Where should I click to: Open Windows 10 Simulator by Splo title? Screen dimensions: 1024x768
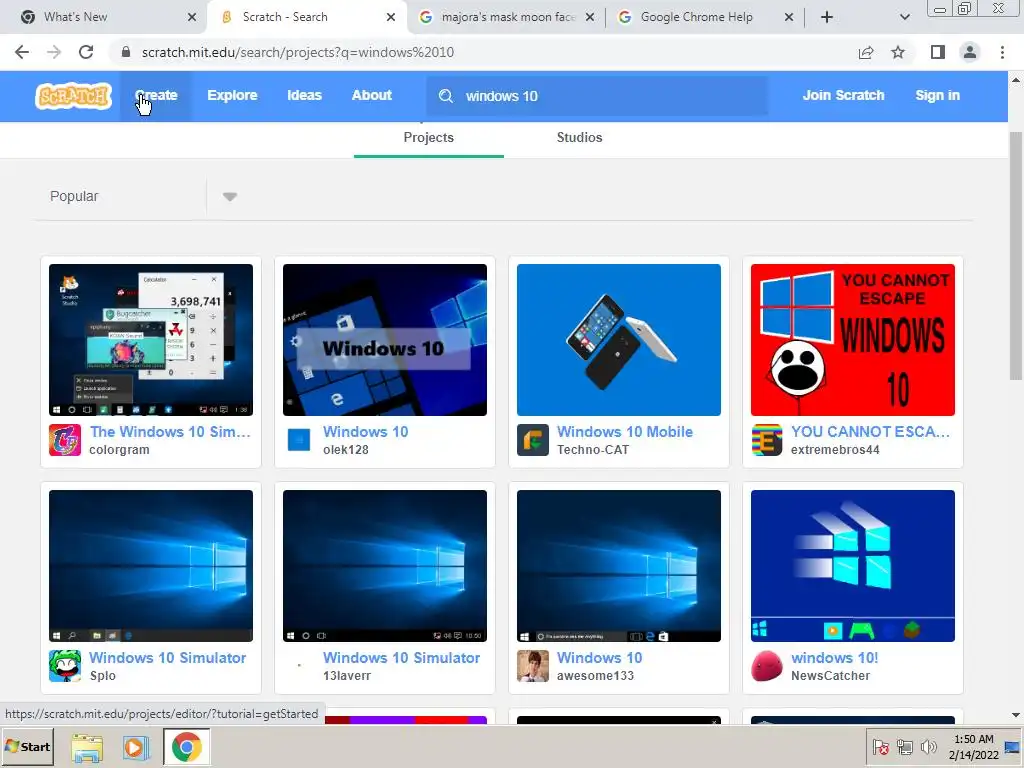point(167,658)
